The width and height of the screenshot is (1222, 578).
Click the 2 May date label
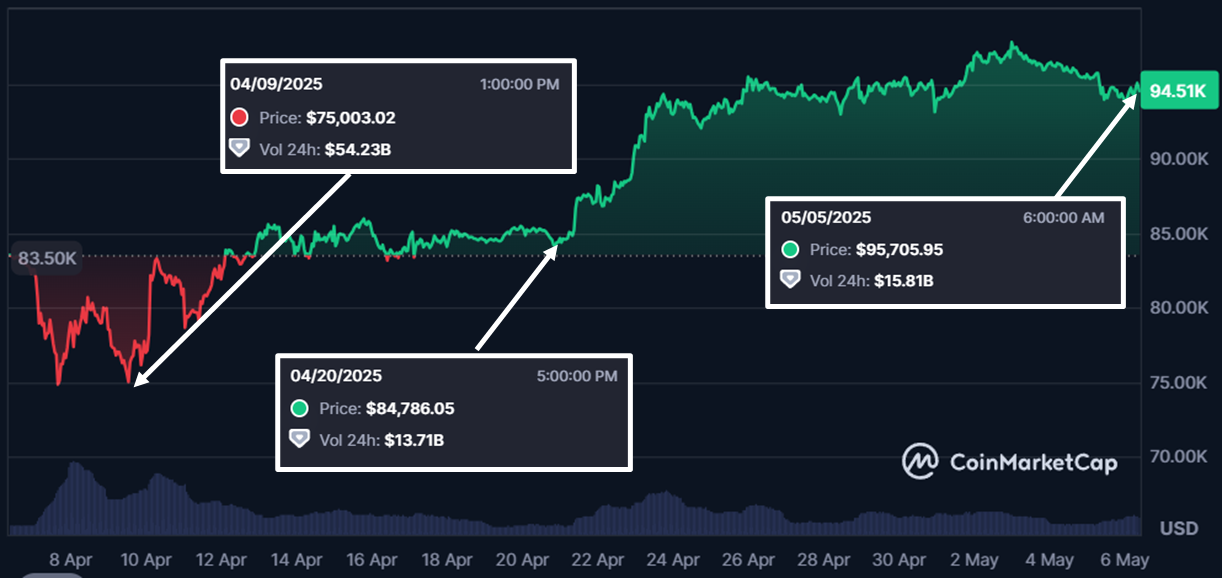coord(976,559)
